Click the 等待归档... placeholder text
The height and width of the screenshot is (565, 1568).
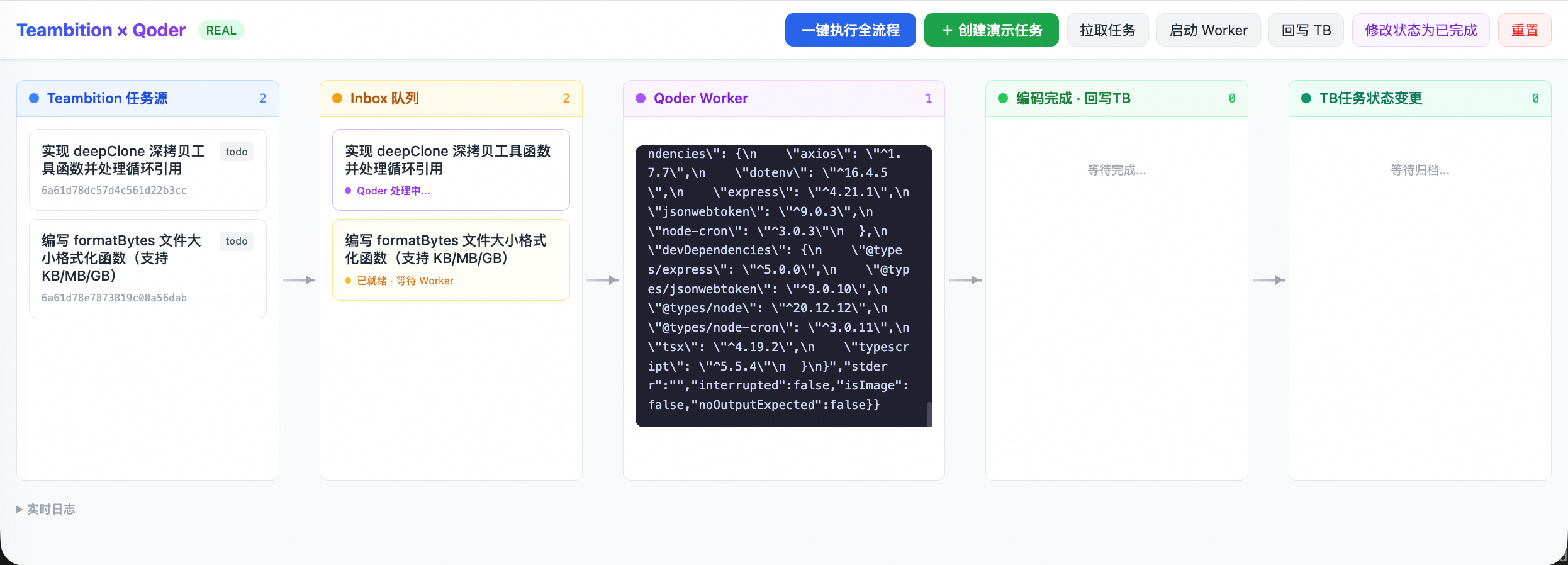tap(1420, 170)
